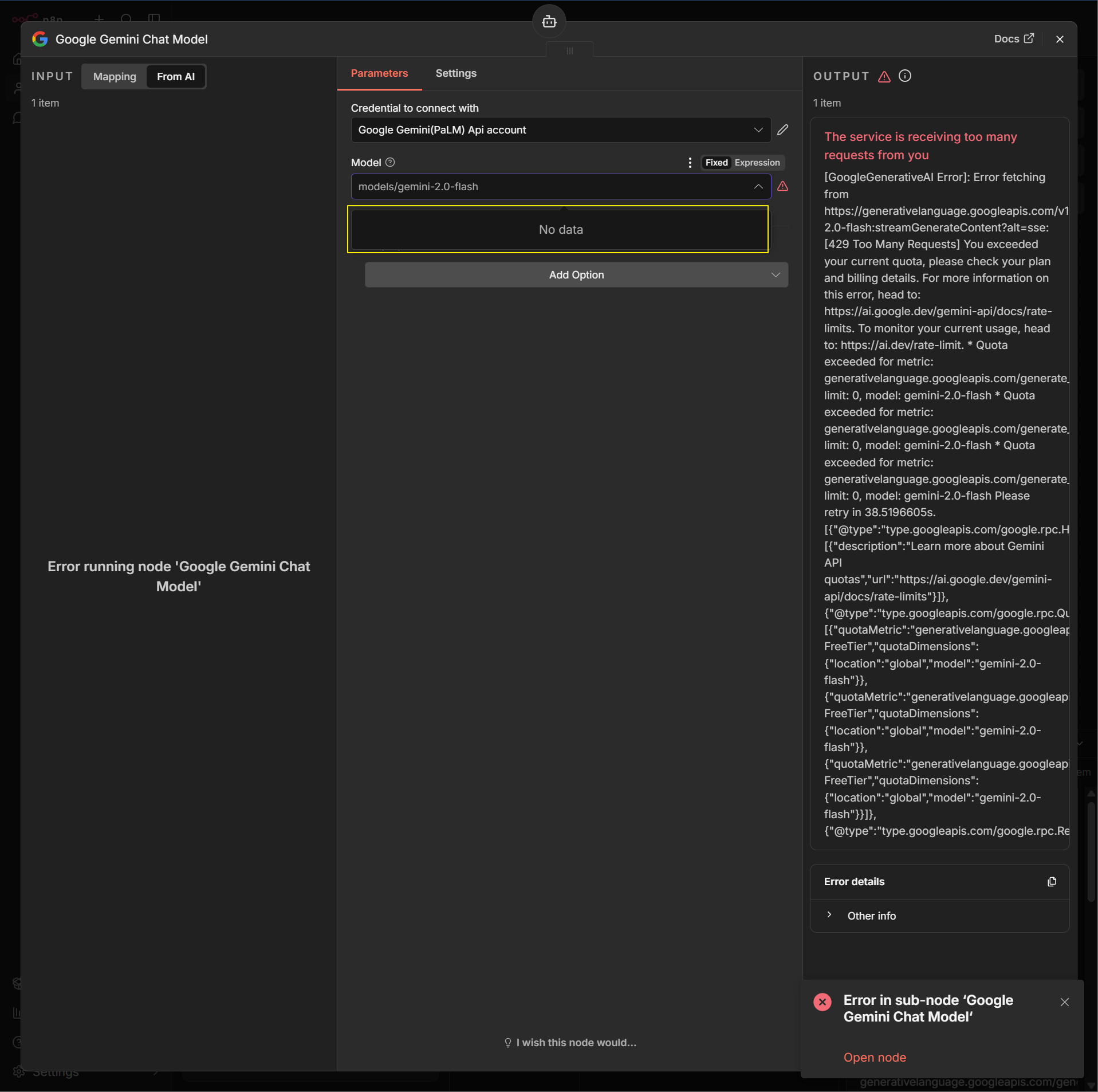Viewport: 1098px width, 1092px height.
Task: Click the 'Google Gemini Chat Model' panel title
Action: (x=132, y=40)
